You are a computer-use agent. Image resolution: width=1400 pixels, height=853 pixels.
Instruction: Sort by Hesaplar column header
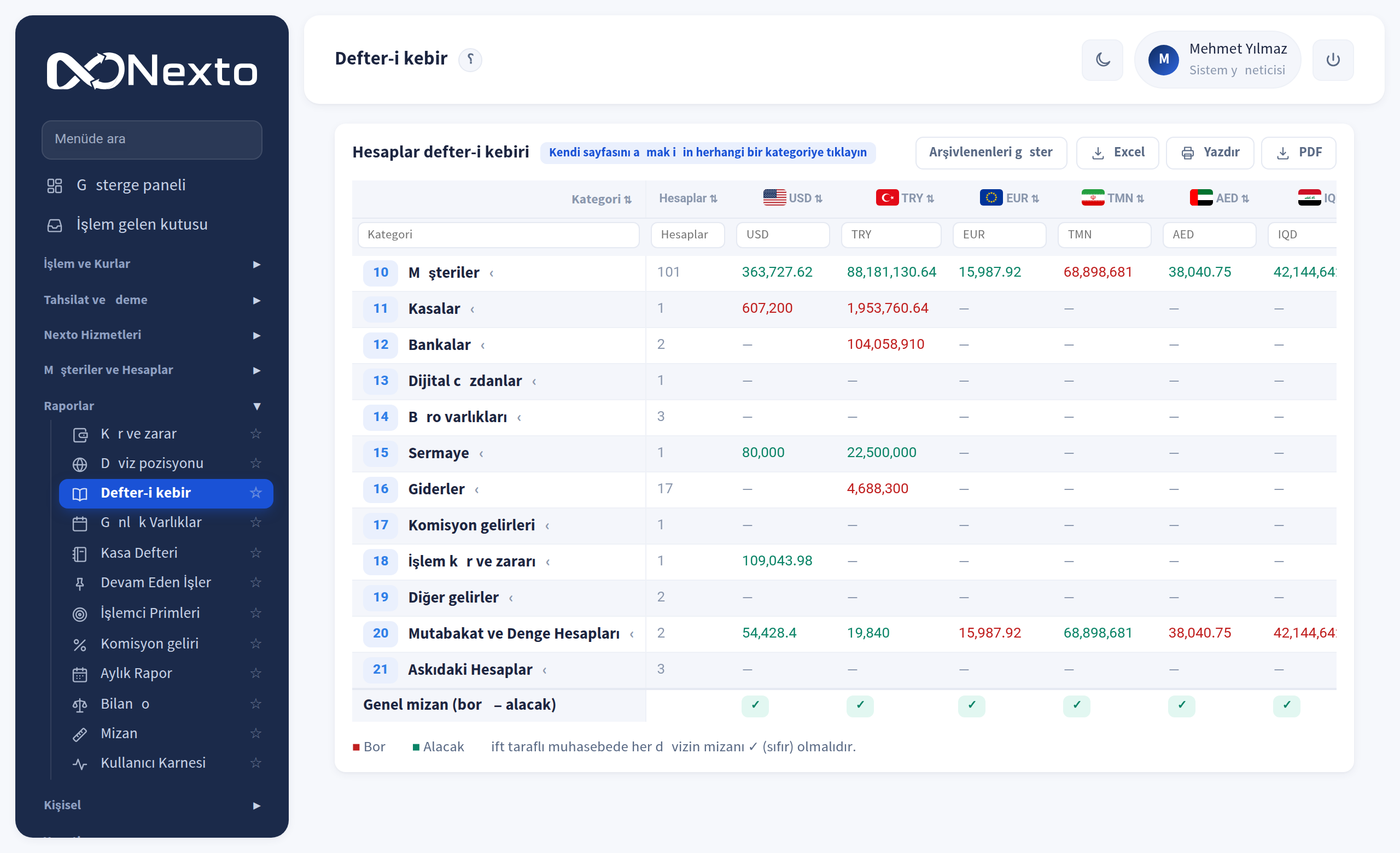[x=688, y=199]
